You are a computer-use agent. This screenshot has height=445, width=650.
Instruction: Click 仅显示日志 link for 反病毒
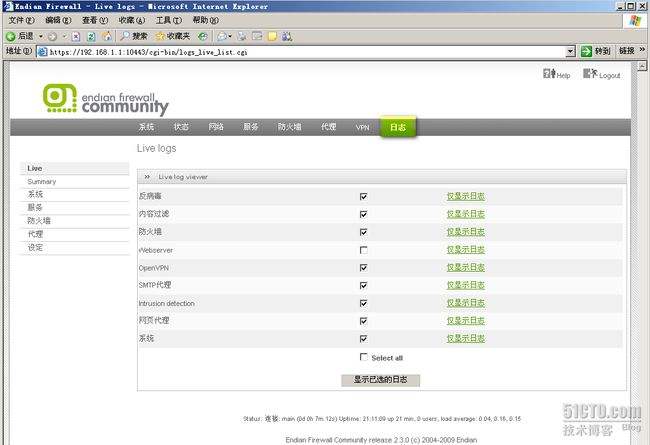466,196
